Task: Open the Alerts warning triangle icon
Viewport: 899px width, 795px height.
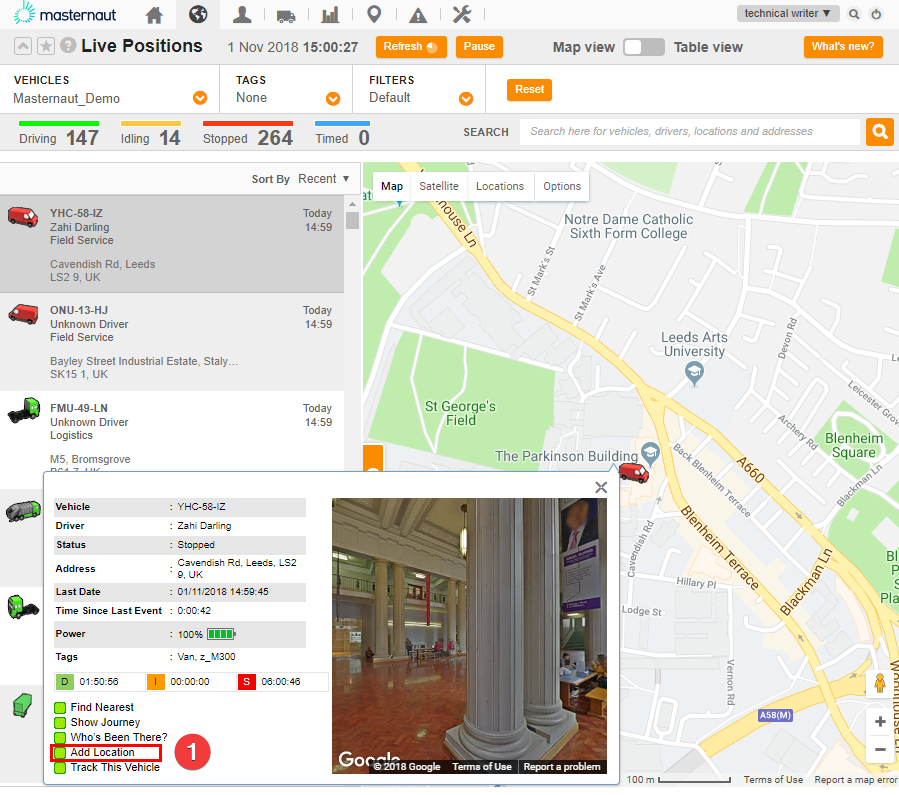Action: click(x=418, y=15)
